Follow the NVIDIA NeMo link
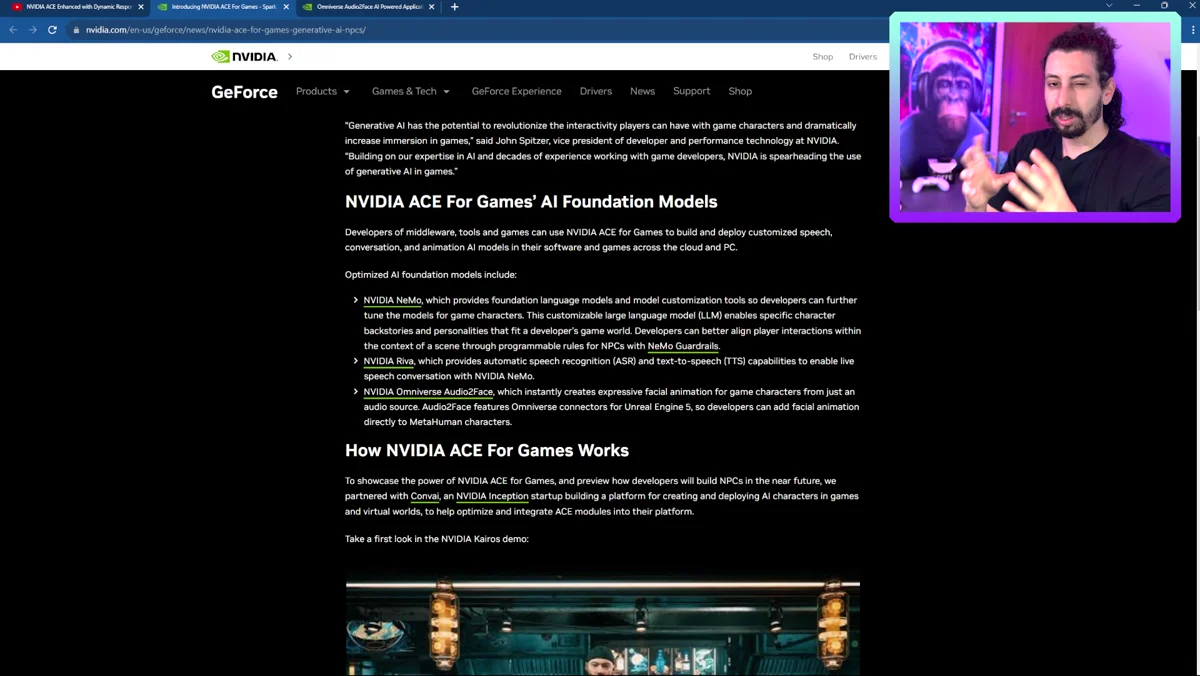Screen dimensions: 1200x676 pyautogui.click(x=392, y=300)
